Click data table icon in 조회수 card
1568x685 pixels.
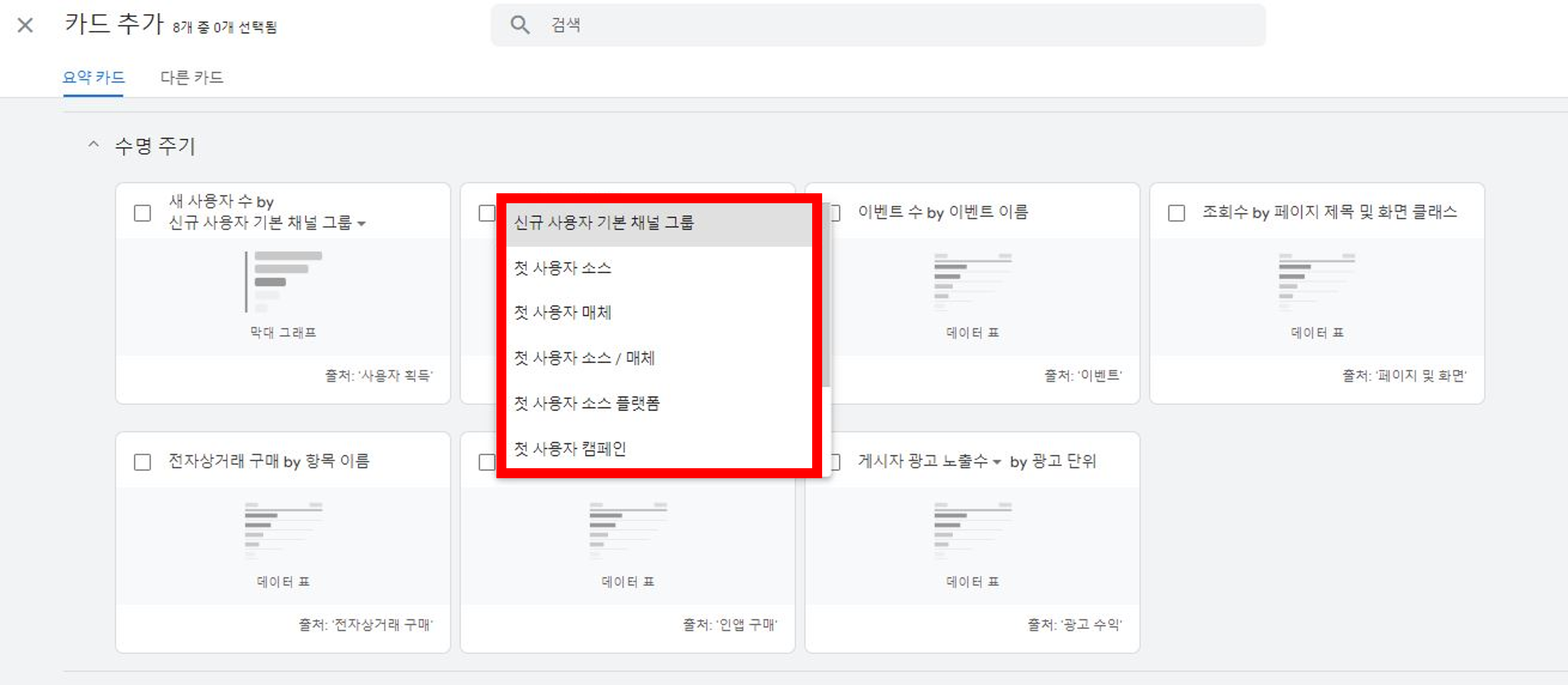pos(1317,281)
